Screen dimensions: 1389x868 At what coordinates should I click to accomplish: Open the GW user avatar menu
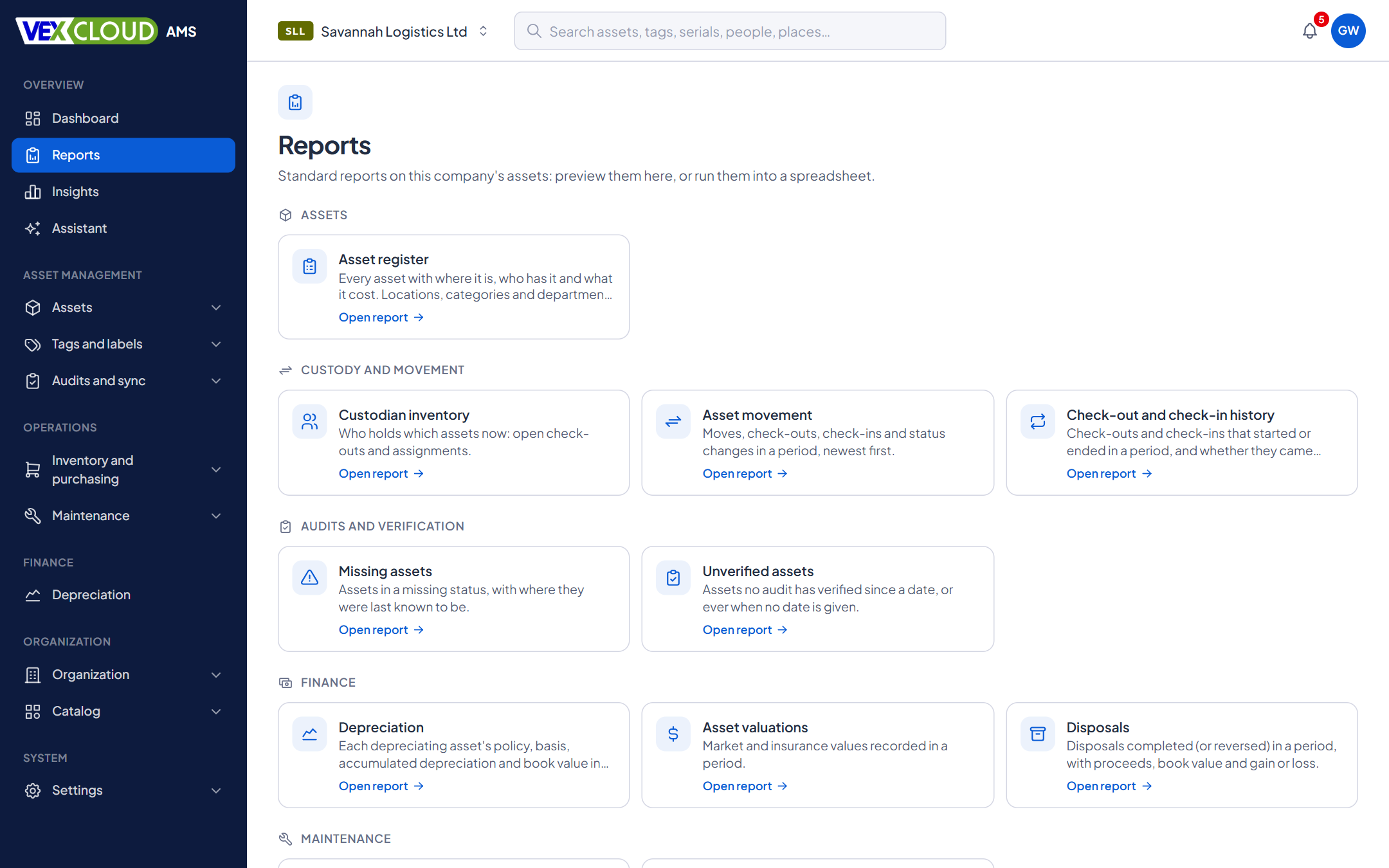pos(1348,31)
